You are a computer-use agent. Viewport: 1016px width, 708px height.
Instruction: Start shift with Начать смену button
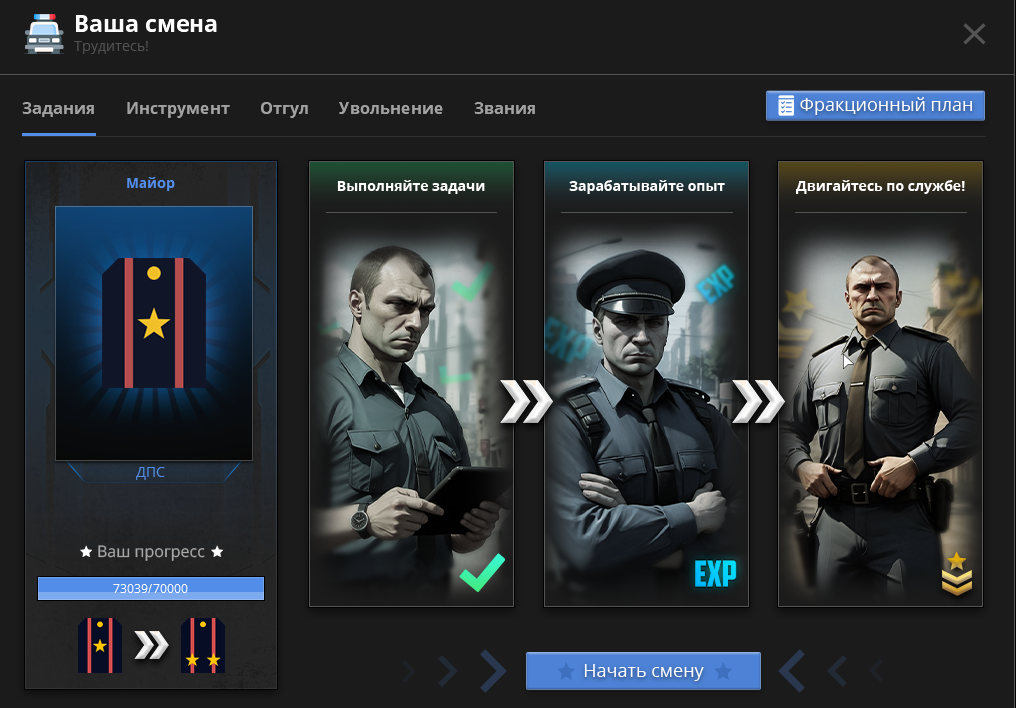tap(643, 670)
